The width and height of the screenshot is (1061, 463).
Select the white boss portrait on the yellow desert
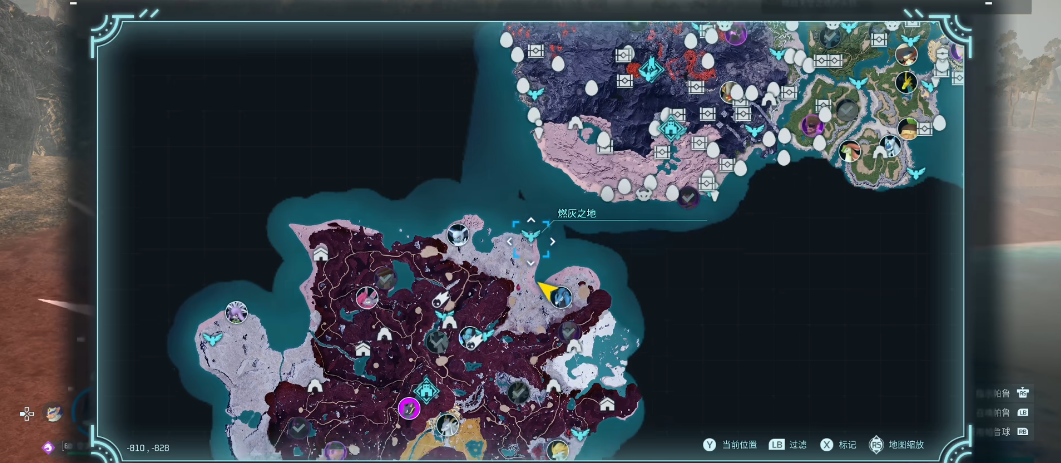447,425
